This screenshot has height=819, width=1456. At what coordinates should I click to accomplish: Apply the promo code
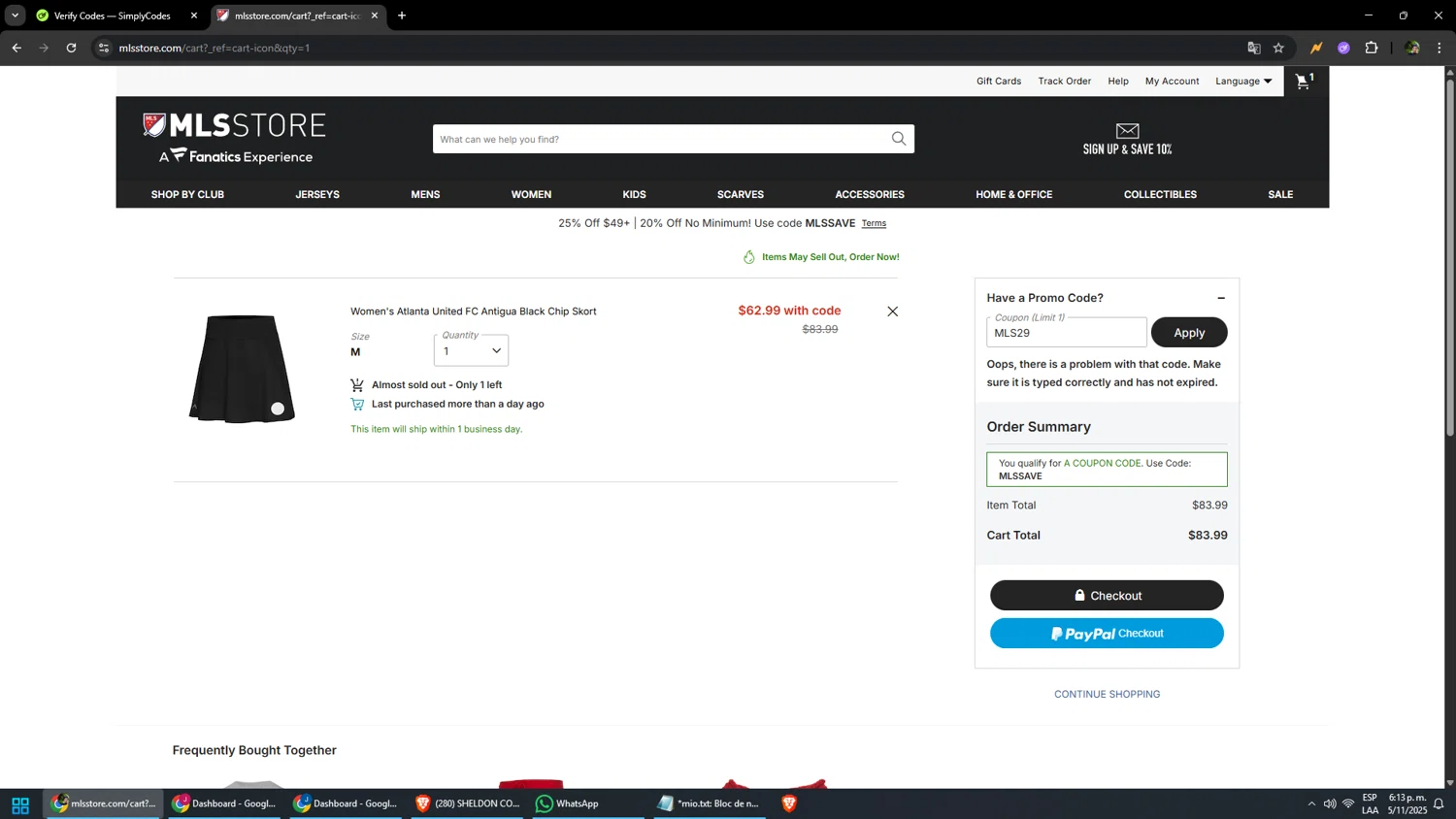[x=1189, y=332]
